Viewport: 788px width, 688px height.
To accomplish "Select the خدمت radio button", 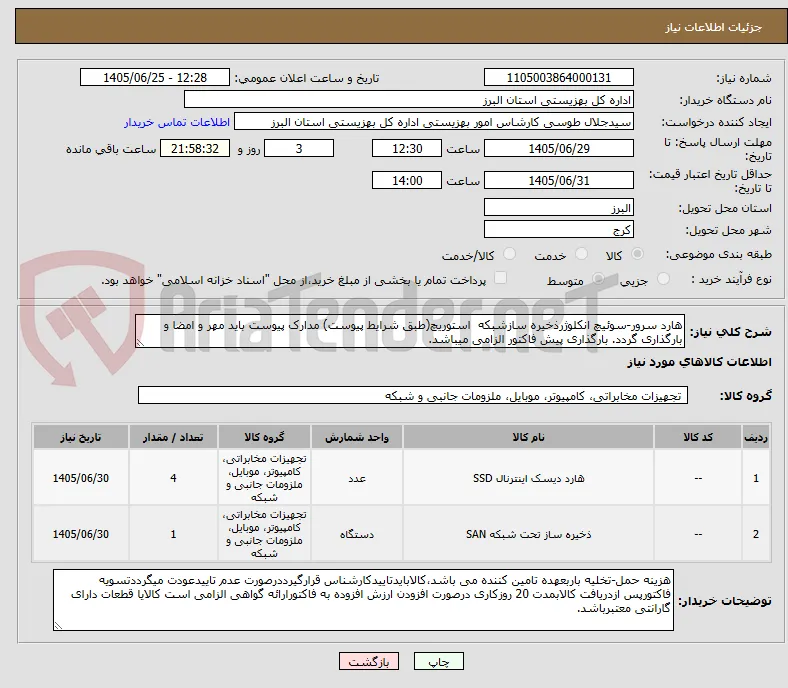I will coord(581,254).
